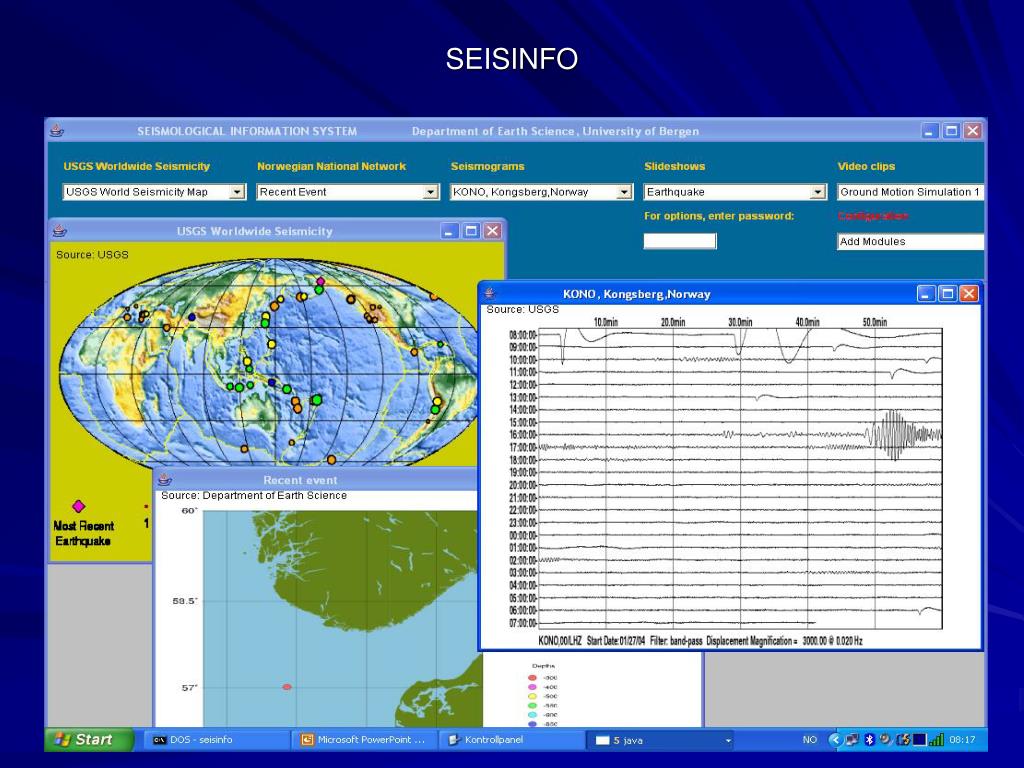Click the yellow swatch in the Depths legend
The height and width of the screenshot is (768, 1024).
tap(532, 696)
